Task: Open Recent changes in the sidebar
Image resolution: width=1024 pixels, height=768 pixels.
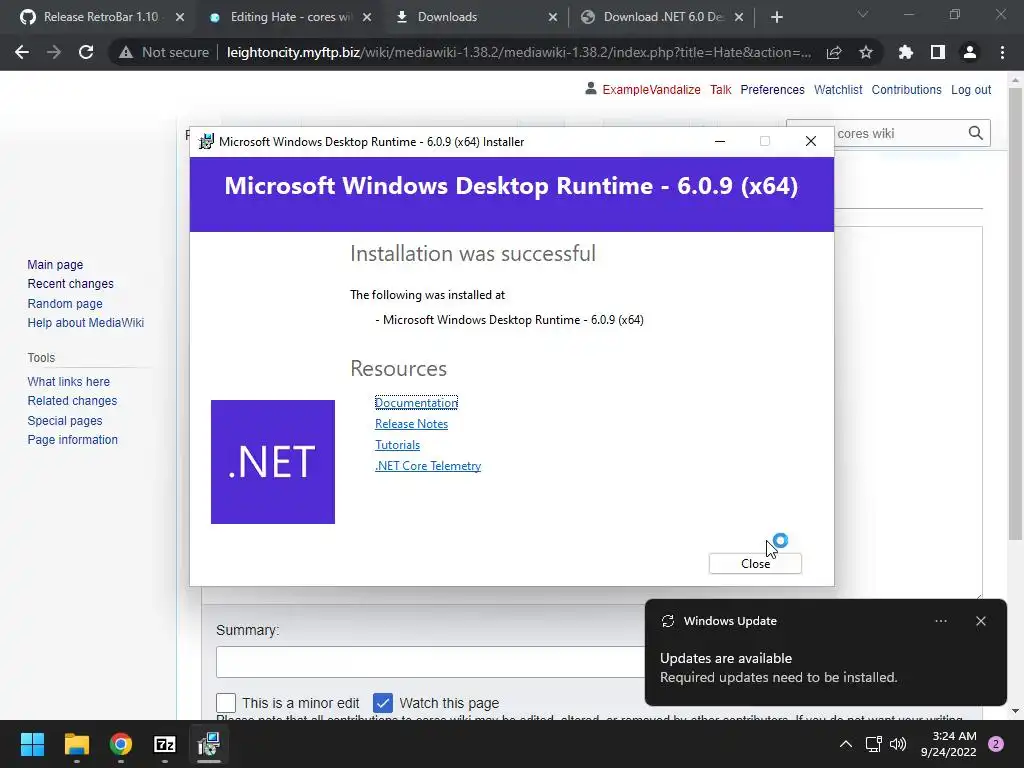Action: 71,283
